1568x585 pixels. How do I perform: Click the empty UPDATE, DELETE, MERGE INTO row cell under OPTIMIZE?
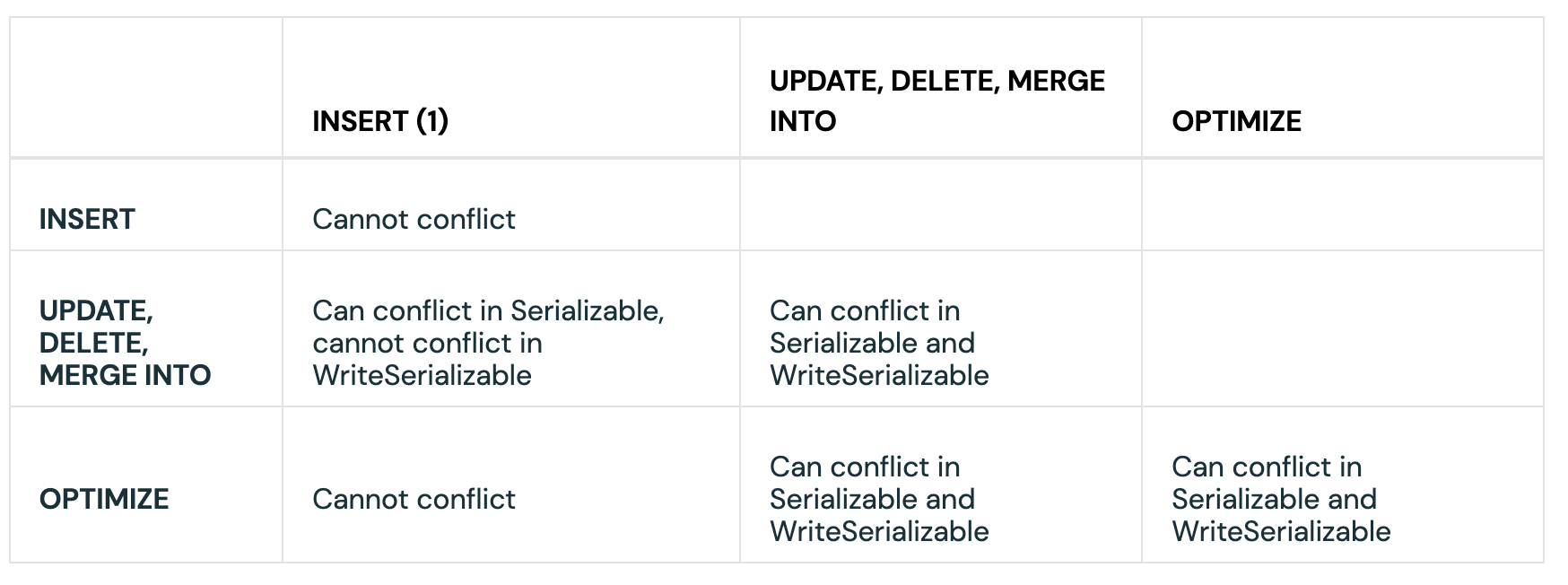pyautogui.click(x=1342, y=328)
